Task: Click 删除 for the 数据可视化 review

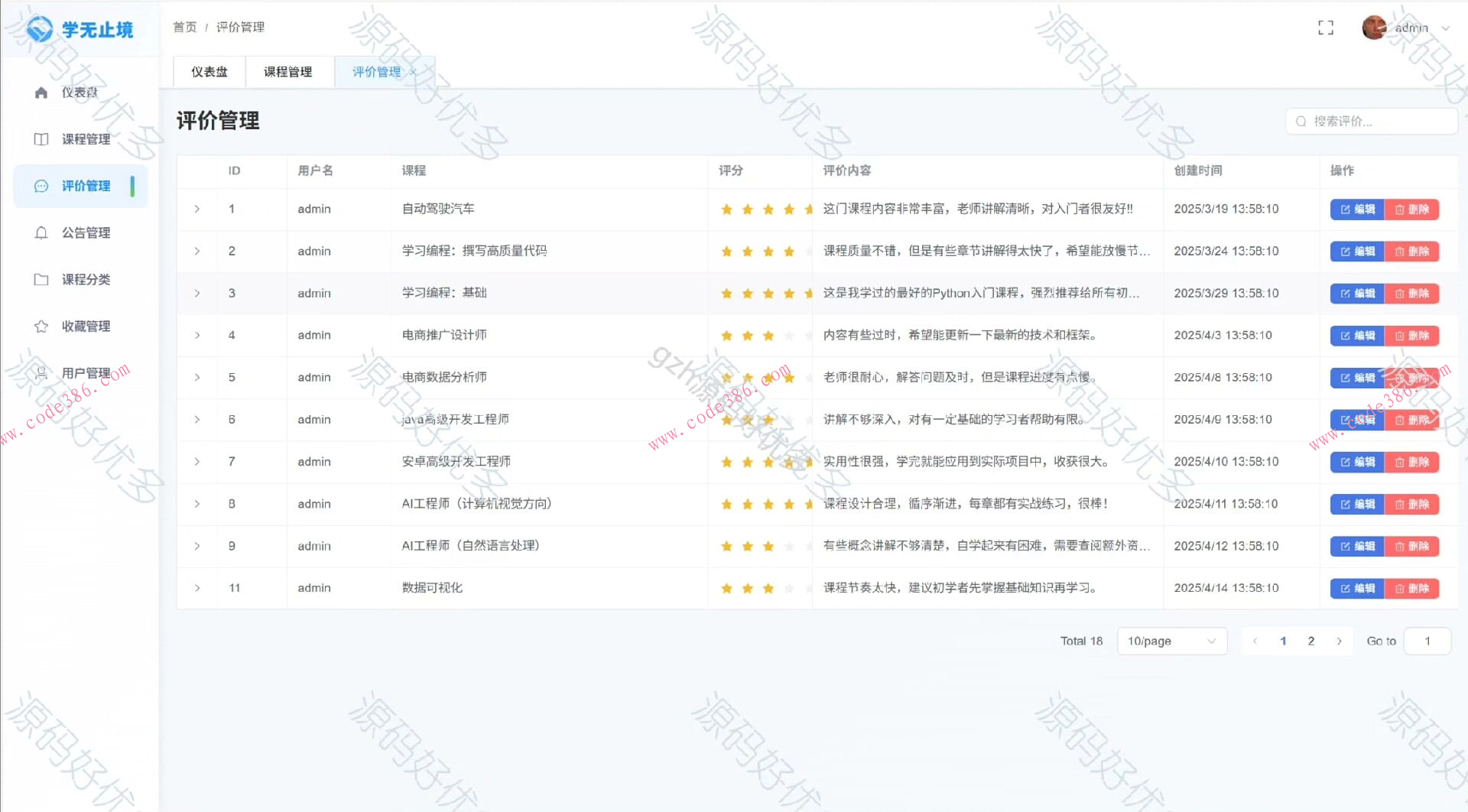Action: point(1411,588)
